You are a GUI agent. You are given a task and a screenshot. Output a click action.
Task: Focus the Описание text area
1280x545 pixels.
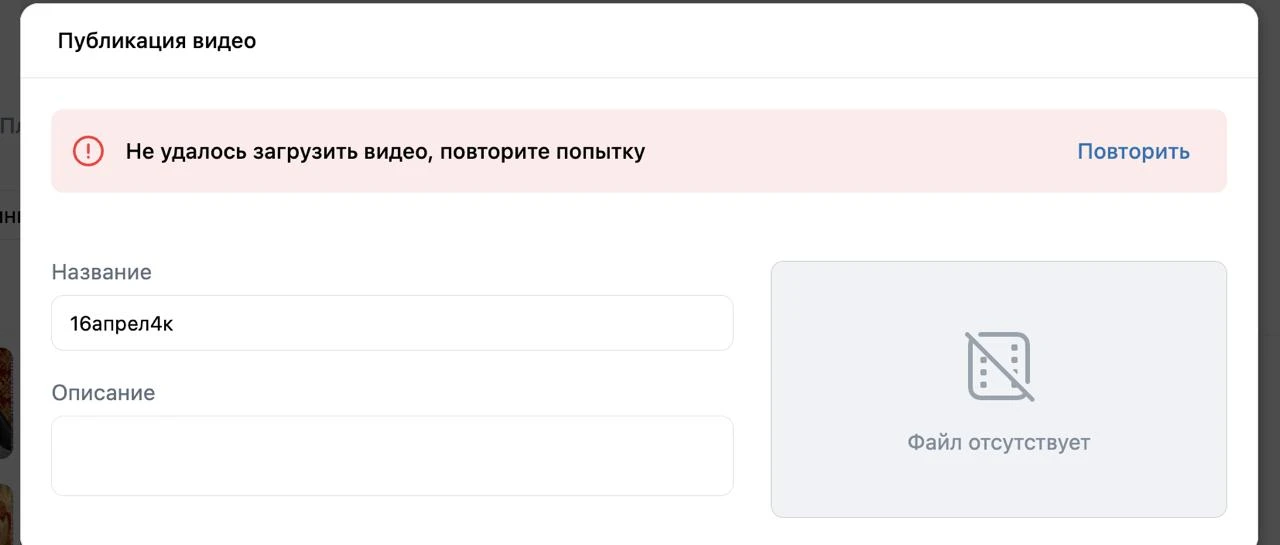(x=392, y=455)
